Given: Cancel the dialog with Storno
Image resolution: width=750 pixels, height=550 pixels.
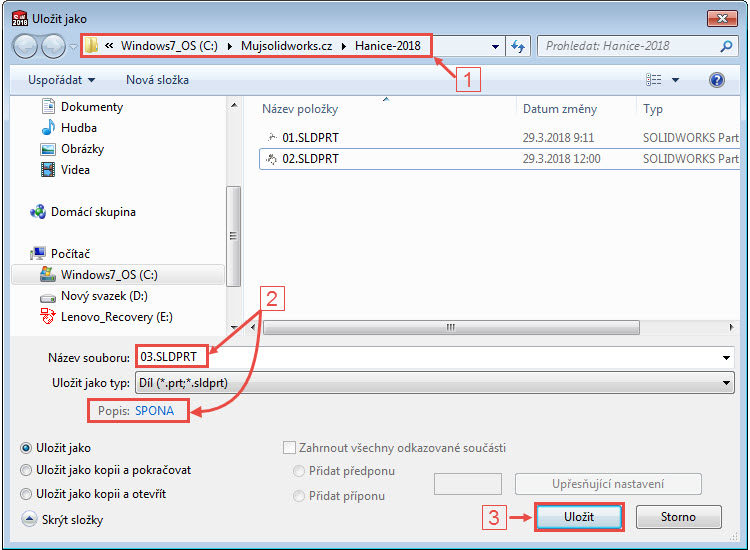Looking at the screenshot, I should [678, 517].
